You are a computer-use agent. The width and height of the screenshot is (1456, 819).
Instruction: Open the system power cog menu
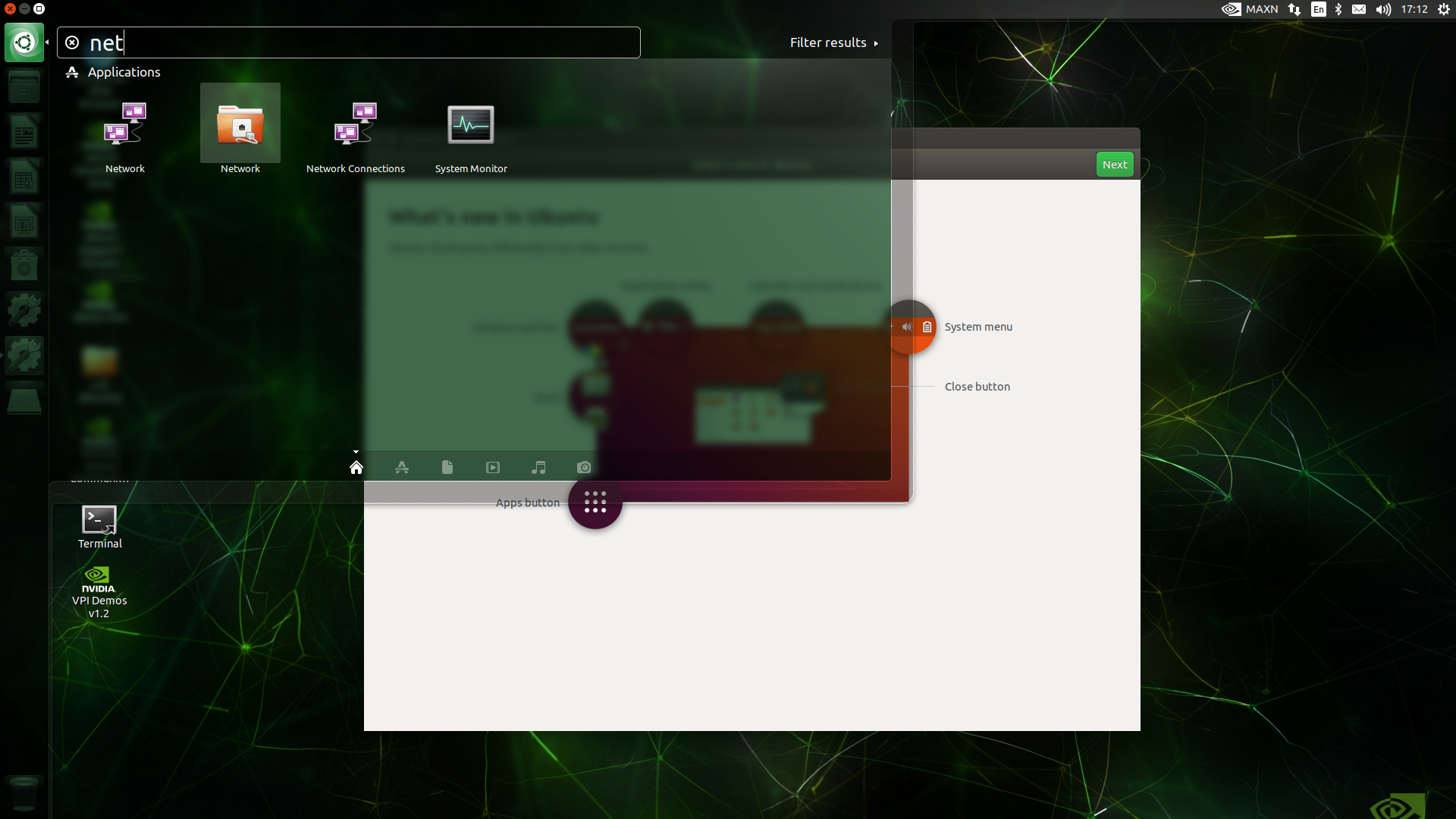1443,9
